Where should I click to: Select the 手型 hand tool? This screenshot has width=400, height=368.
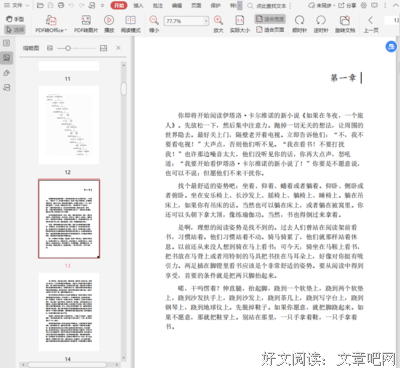tap(15, 19)
